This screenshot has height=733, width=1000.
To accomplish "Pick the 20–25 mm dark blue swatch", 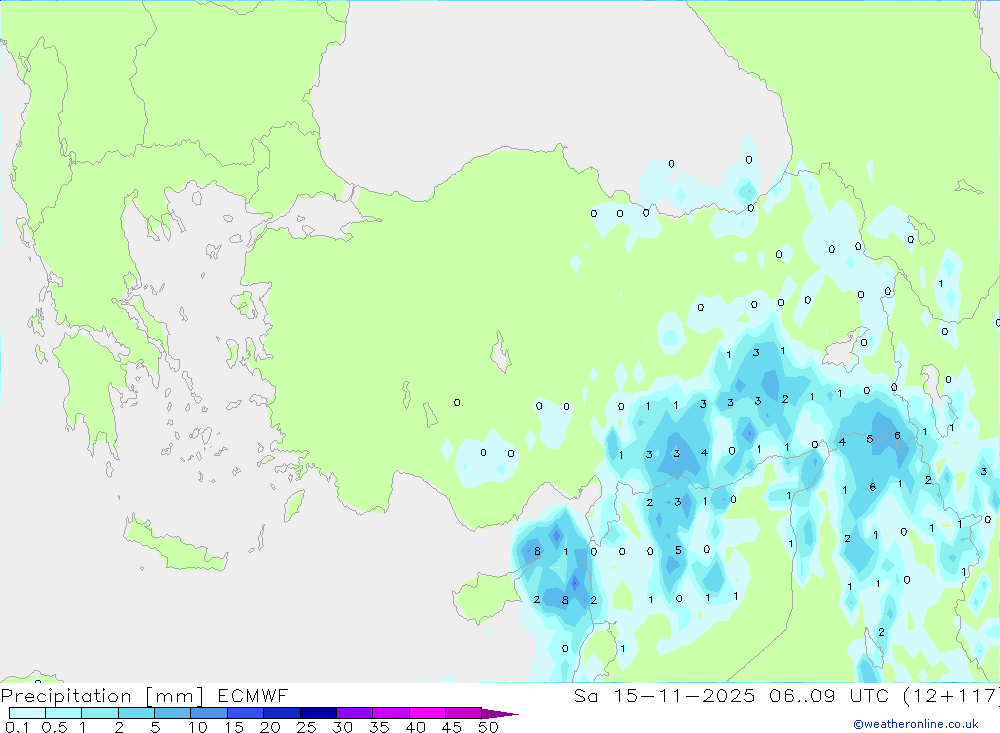I will pos(282,713).
